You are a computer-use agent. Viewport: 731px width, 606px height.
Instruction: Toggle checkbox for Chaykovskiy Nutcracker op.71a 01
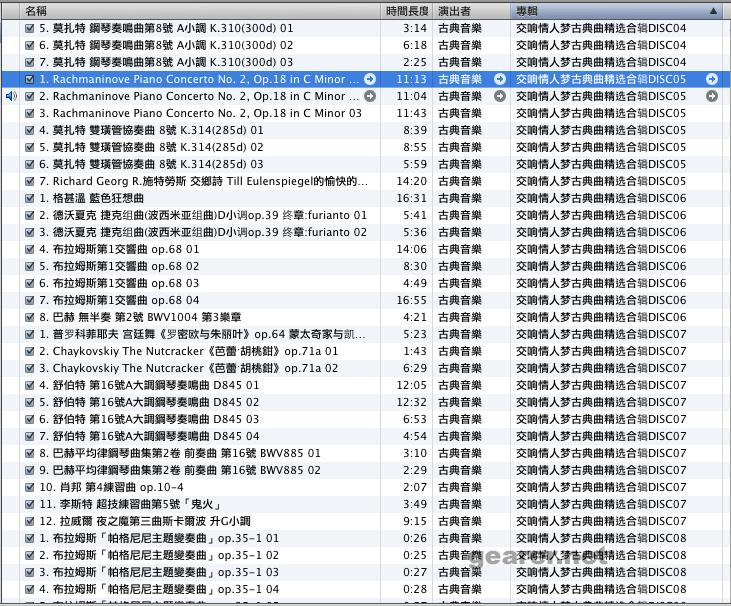(x=29, y=351)
